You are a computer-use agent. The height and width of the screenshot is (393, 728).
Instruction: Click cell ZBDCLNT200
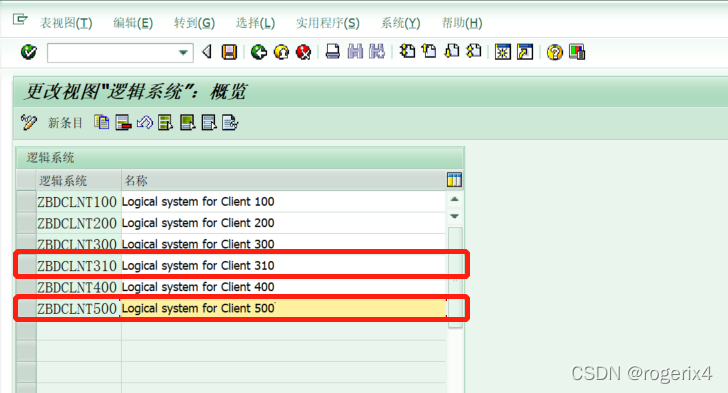(78, 223)
